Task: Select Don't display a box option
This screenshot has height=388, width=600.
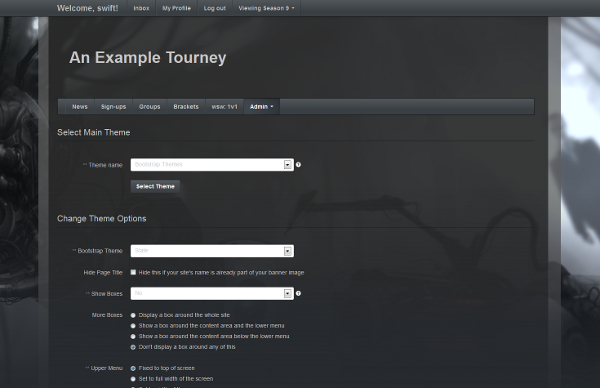Action: [x=133, y=347]
